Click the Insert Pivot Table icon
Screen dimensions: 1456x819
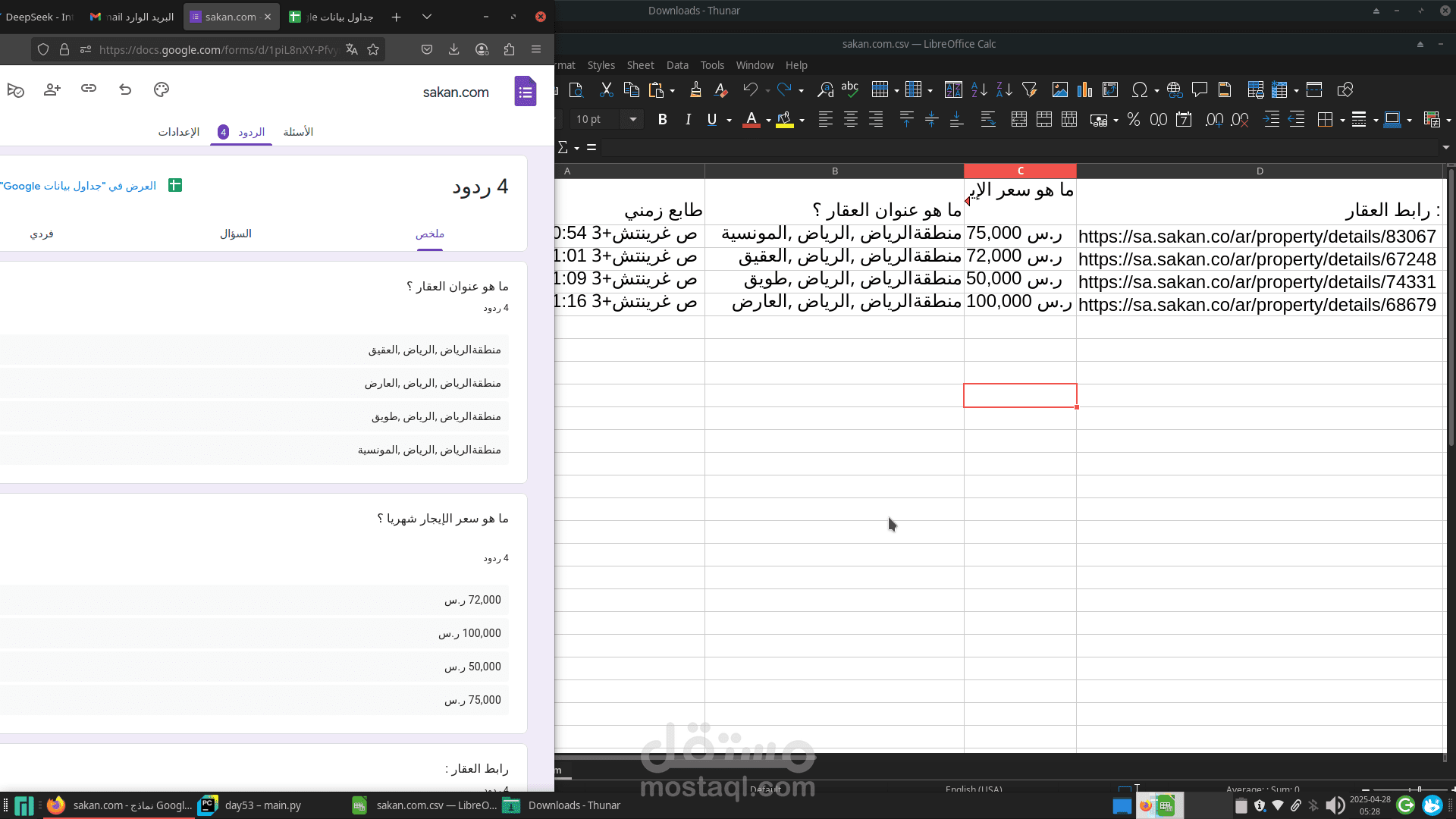point(1110,90)
